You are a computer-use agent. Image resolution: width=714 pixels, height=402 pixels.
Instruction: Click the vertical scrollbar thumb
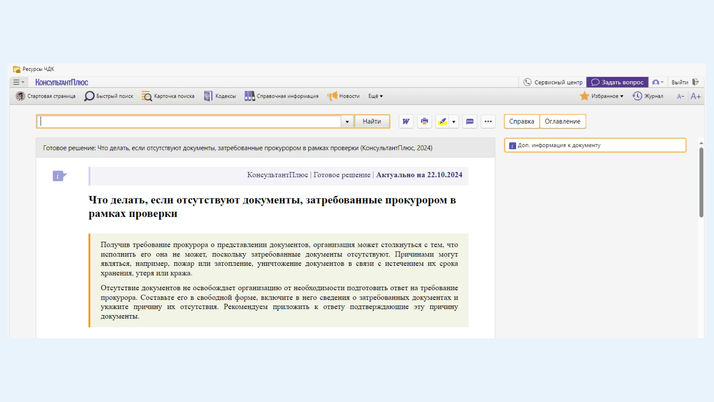click(701, 182)
